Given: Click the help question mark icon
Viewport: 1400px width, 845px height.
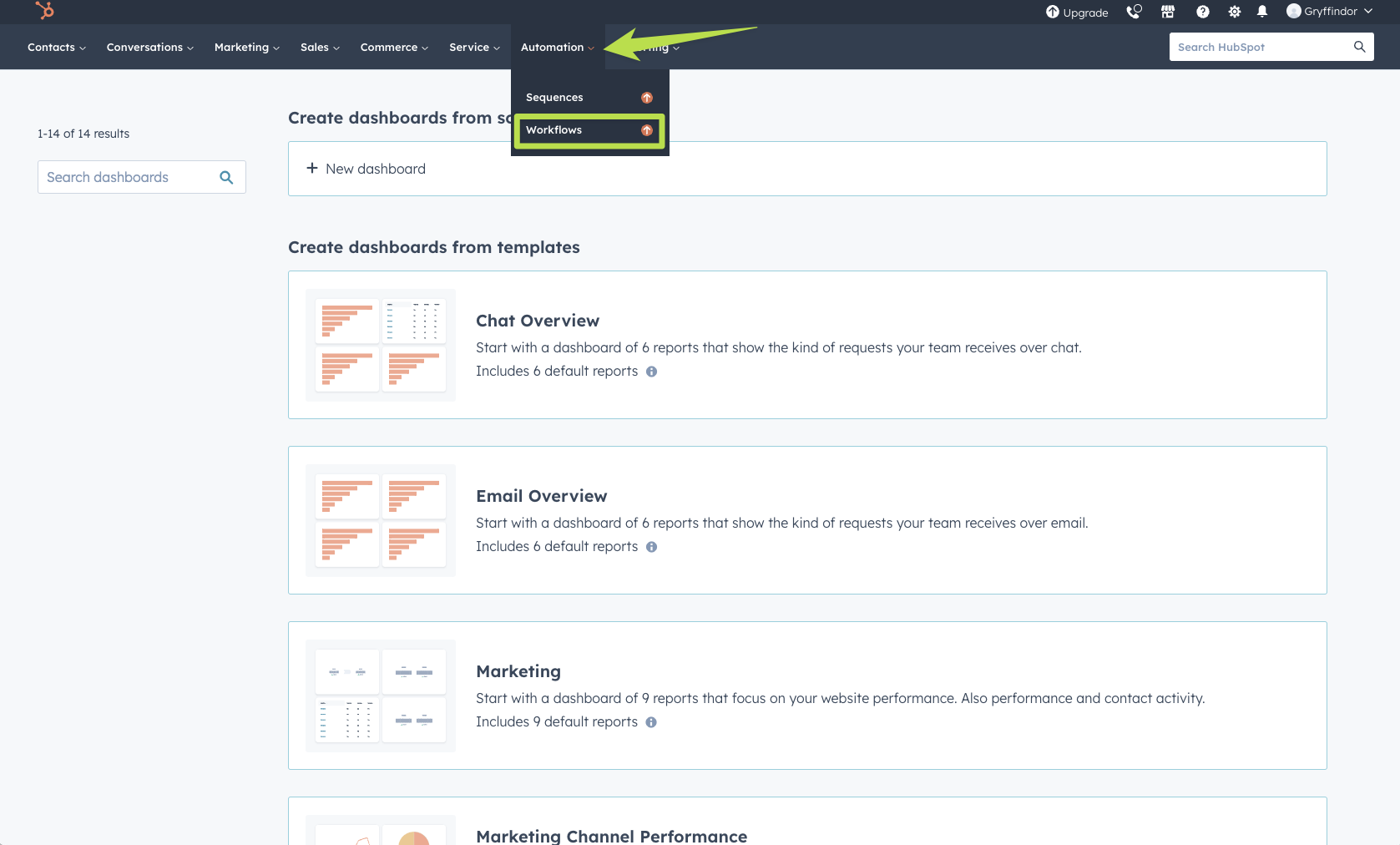Looking at the screenshot, I should tap(1202, 12).
